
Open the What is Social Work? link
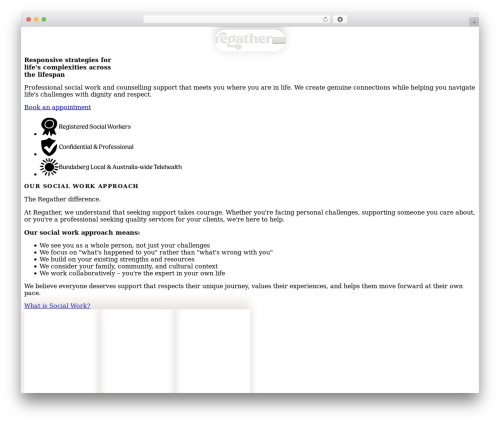[x=57, y=305]
